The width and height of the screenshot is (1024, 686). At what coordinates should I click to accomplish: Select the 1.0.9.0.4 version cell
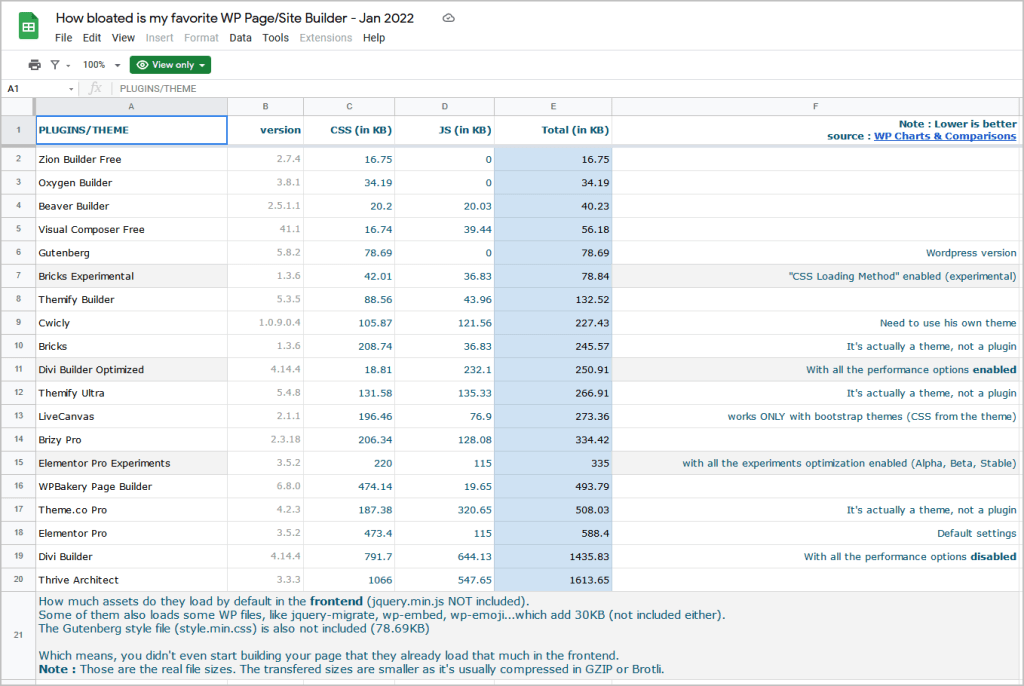click(x=265, y=323)
